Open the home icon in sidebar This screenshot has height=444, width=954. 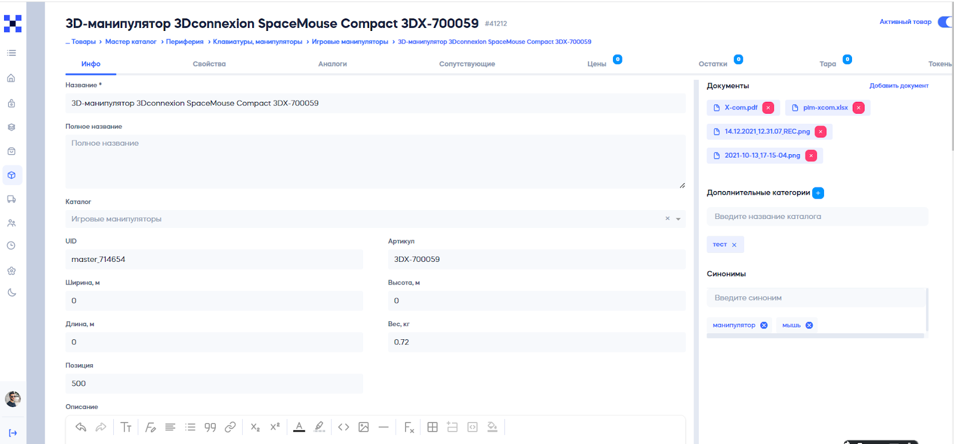11,78
